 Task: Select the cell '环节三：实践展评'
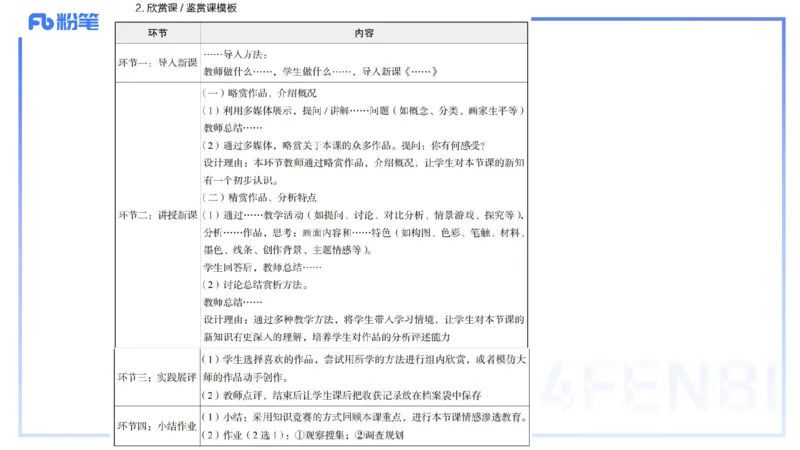(158, 378)
